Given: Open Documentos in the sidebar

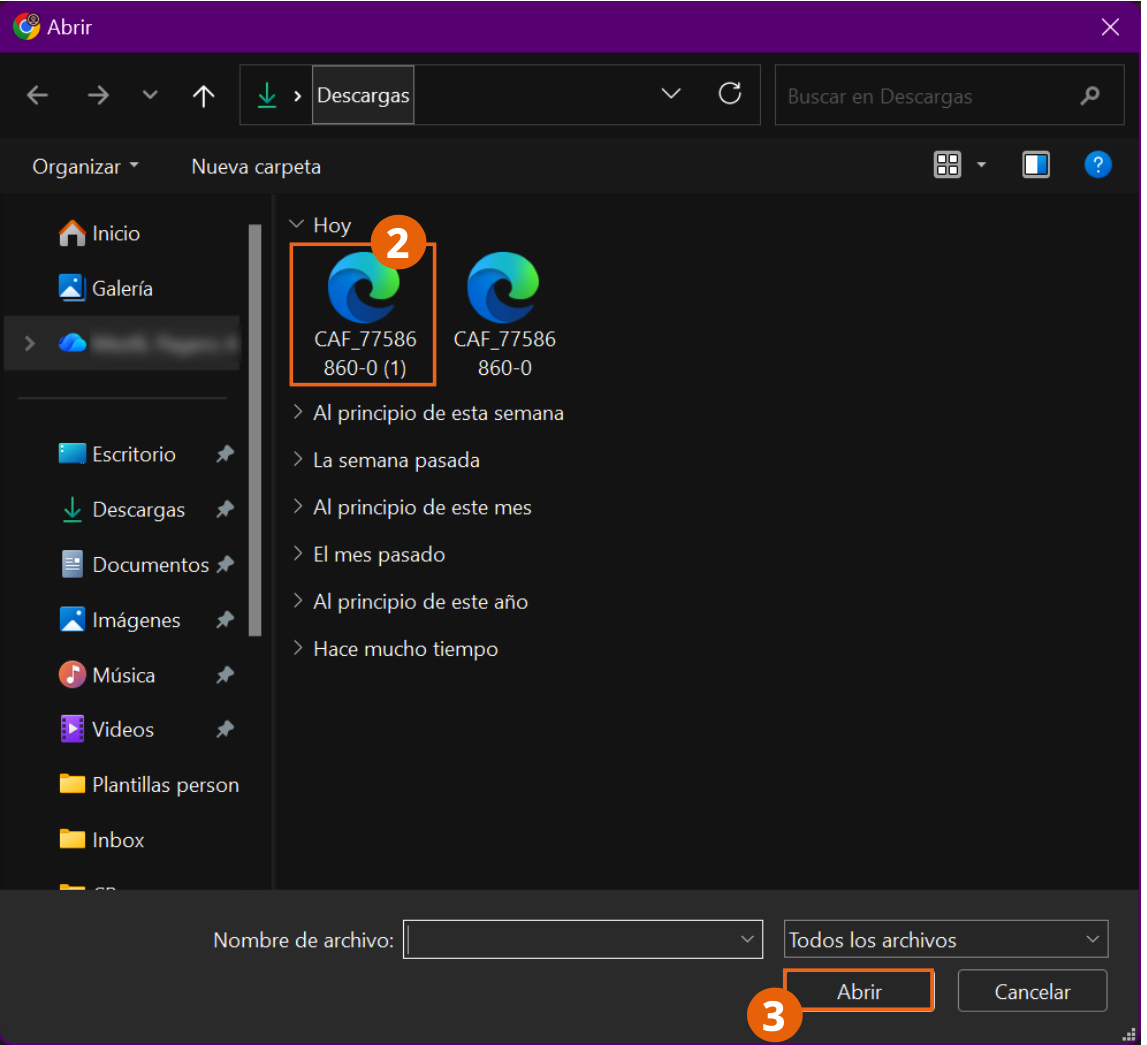Looking at the screenshot, I should coord(135,565).
